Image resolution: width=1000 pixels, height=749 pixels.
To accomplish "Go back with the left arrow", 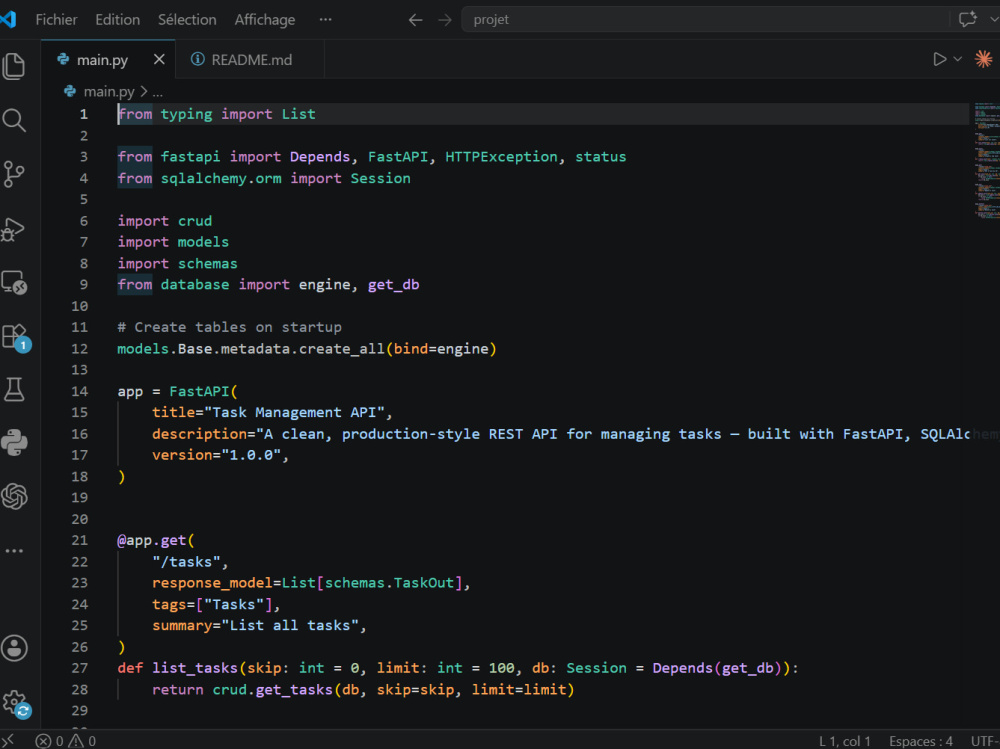I will [x=415, y=20].
